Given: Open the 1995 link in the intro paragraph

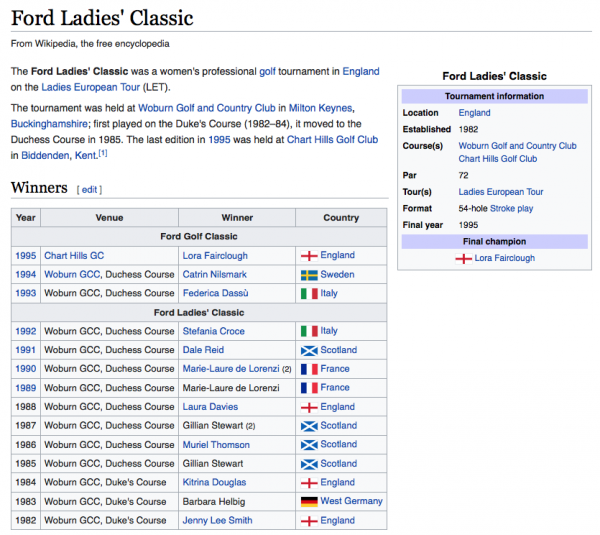Looking at the screenshot, I should click(219, 139).
